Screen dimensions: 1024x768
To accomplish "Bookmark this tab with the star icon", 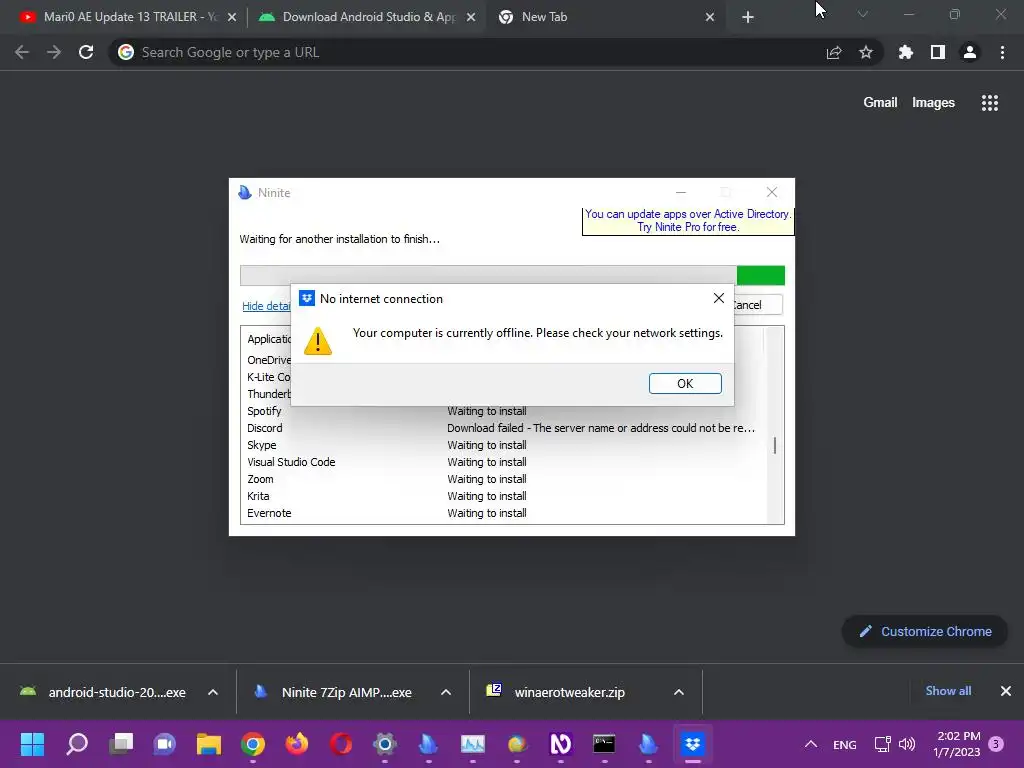I will (x=866, y=52).
